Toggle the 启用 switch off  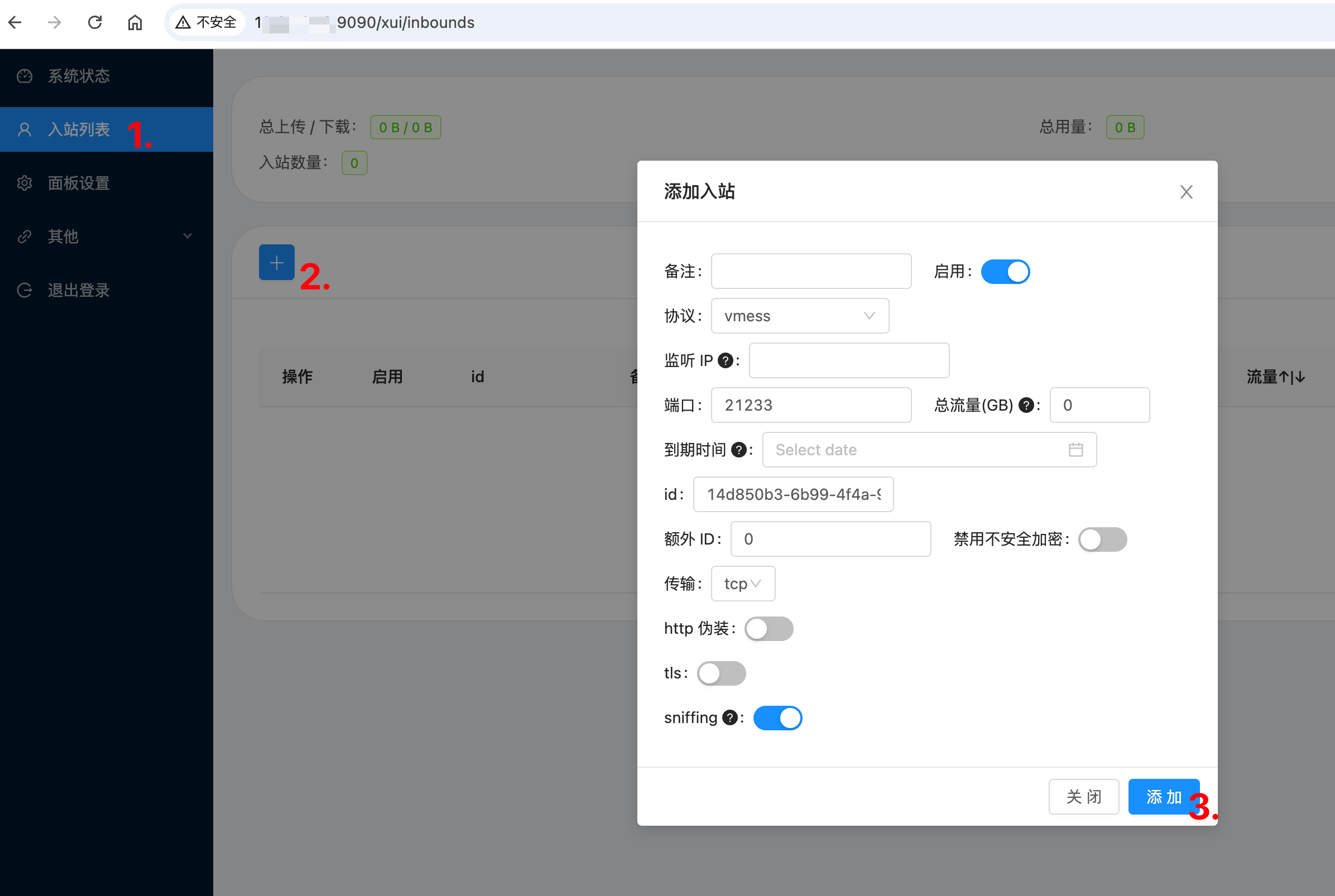(1005, 272)
